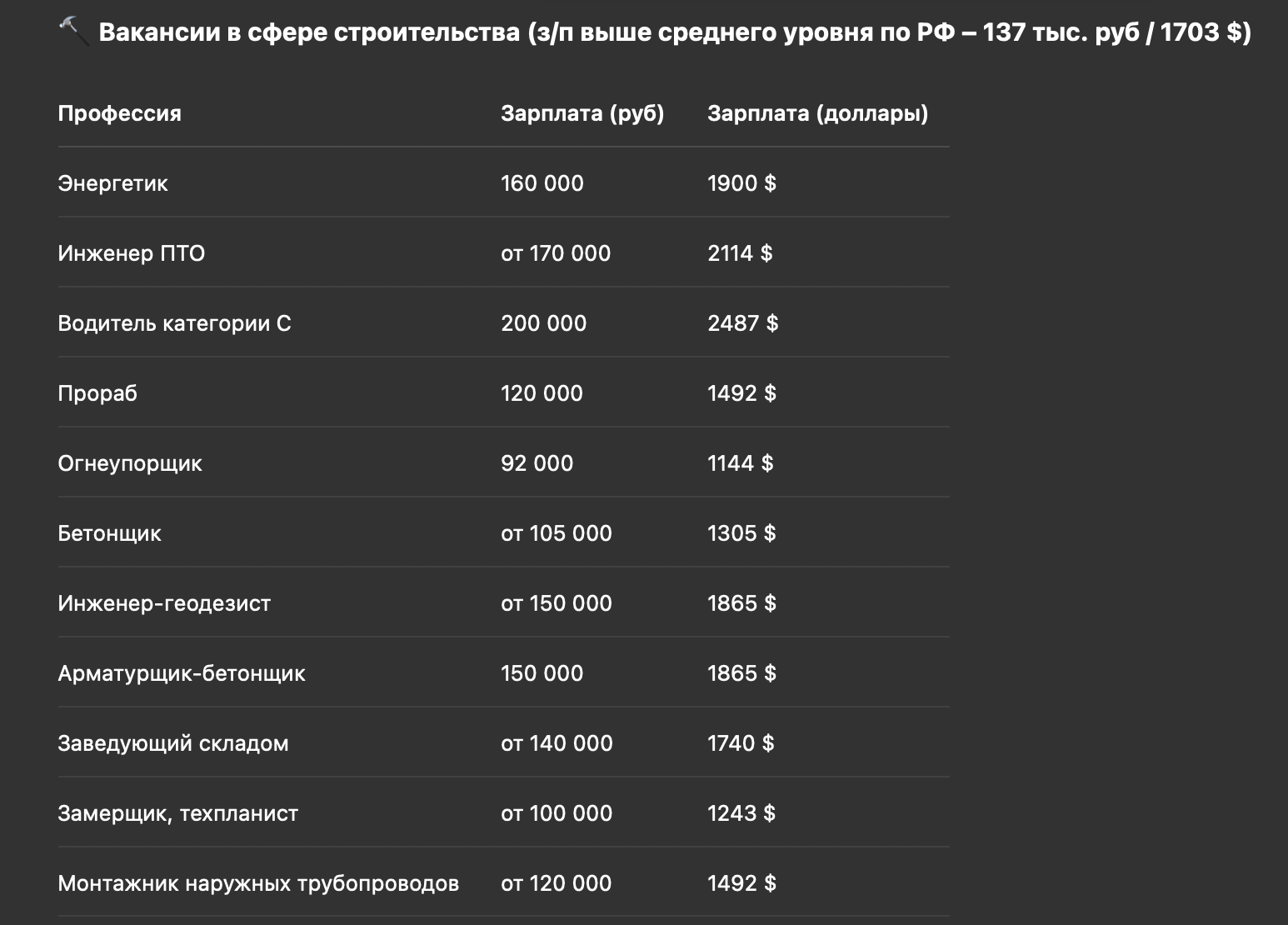
Task: Click the Зарплата (доллары) column header
Action: point(817,113)
